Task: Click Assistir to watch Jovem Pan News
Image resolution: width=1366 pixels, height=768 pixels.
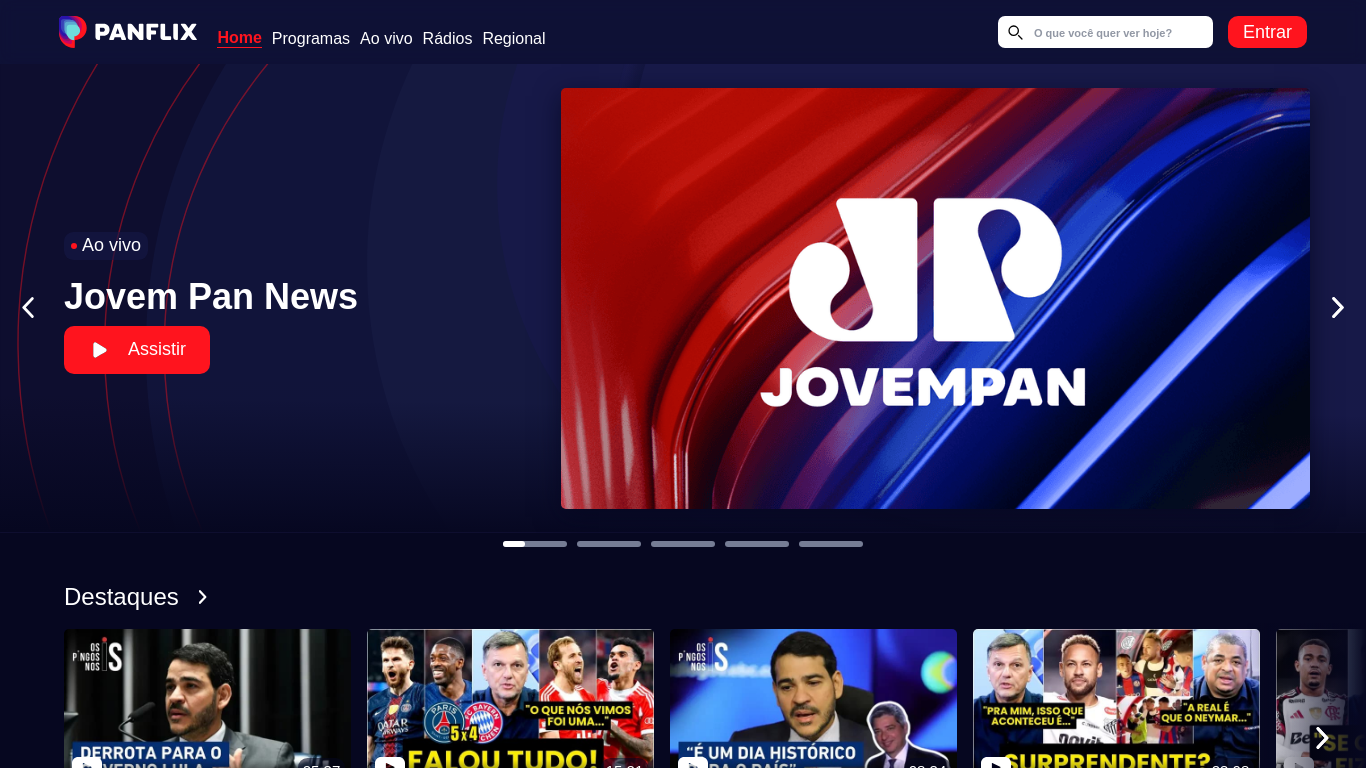Action: click(x=137, y=350)
